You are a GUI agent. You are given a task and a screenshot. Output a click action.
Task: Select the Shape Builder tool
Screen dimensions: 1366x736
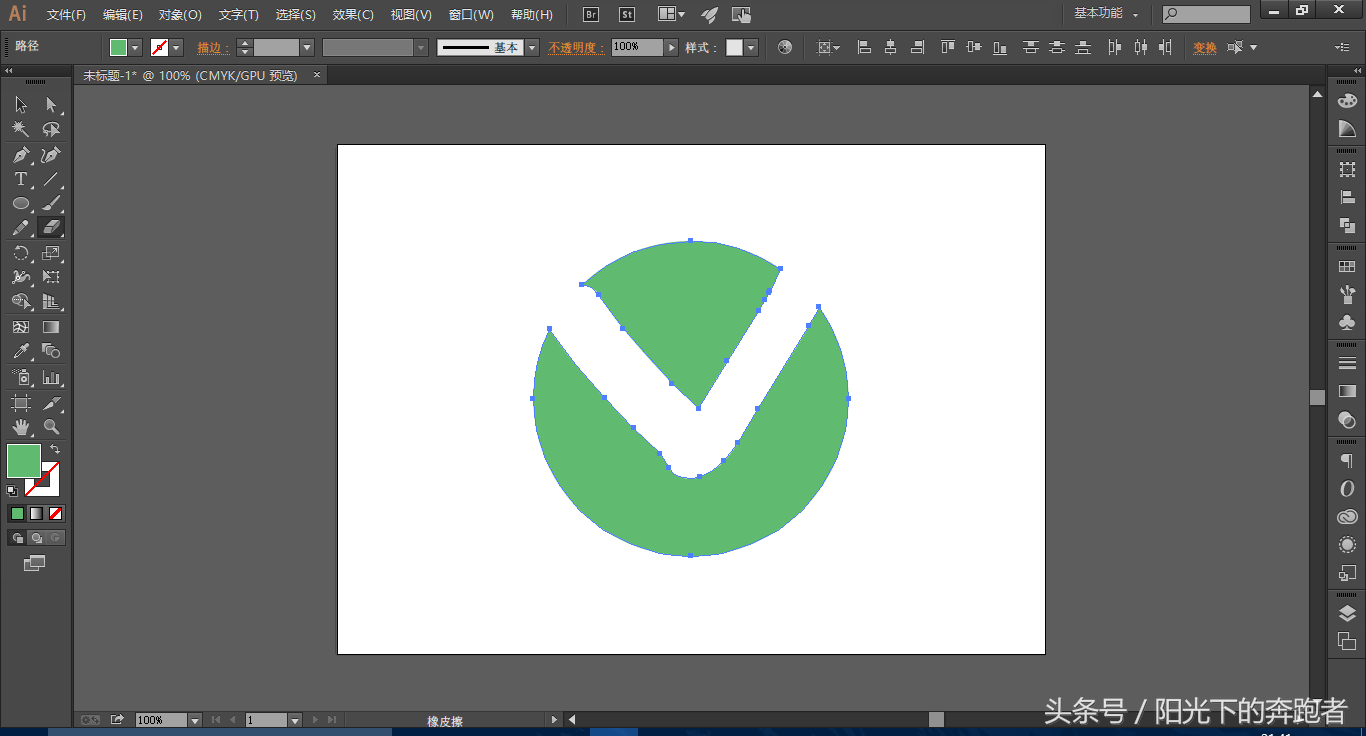[x=21, y=301]
